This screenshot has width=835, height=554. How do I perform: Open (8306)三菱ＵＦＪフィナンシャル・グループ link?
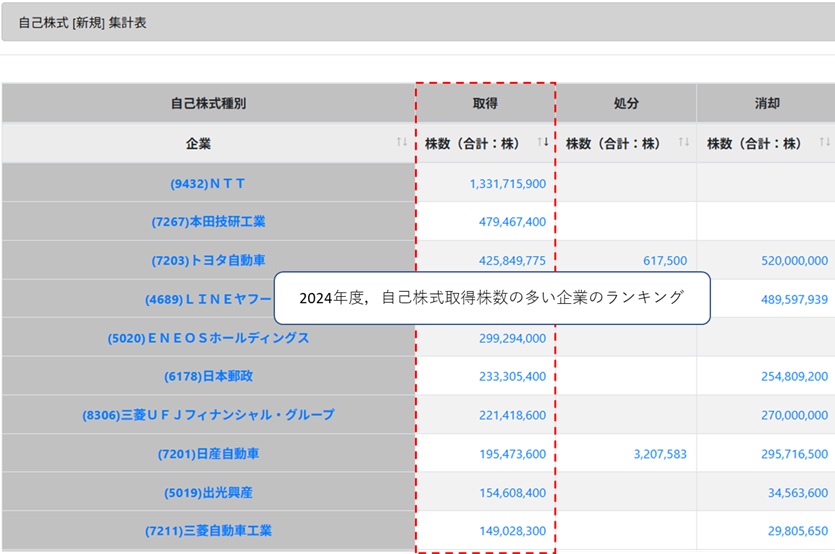tap(208, 415)
